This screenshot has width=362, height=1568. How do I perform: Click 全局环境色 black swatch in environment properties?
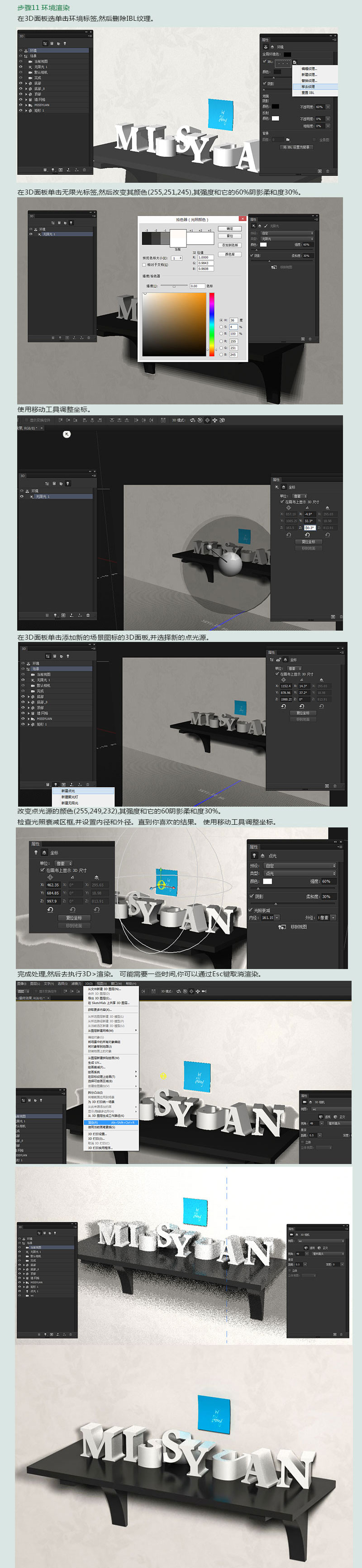pos(288,54)
